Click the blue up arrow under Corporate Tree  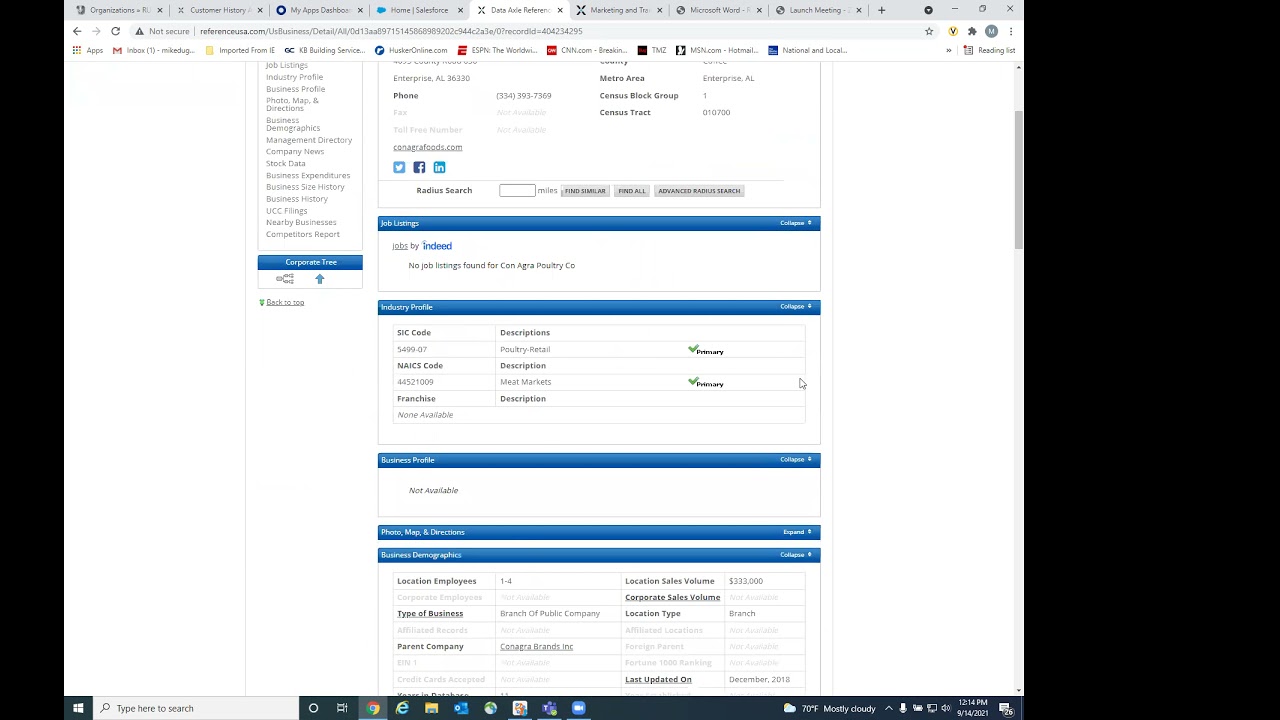(320, 279)
